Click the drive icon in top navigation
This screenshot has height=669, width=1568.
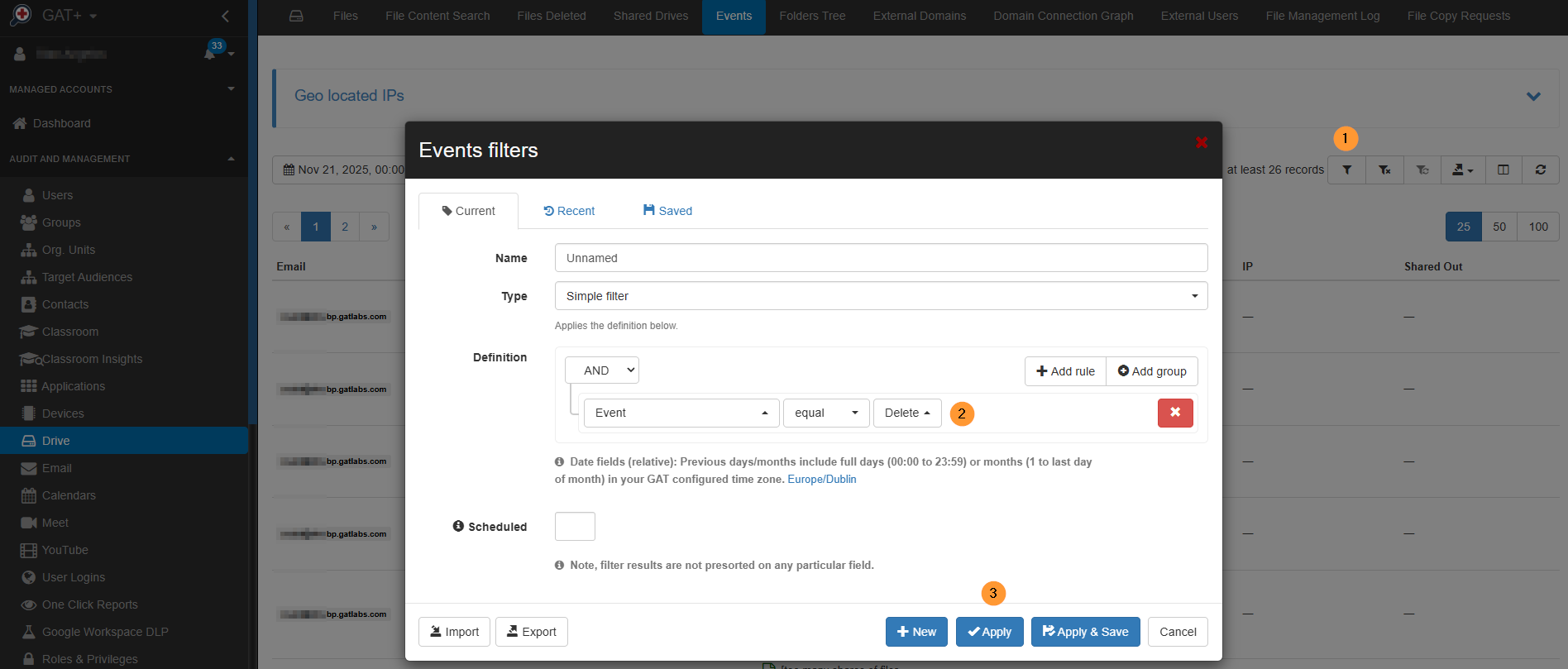click(296, 16)
